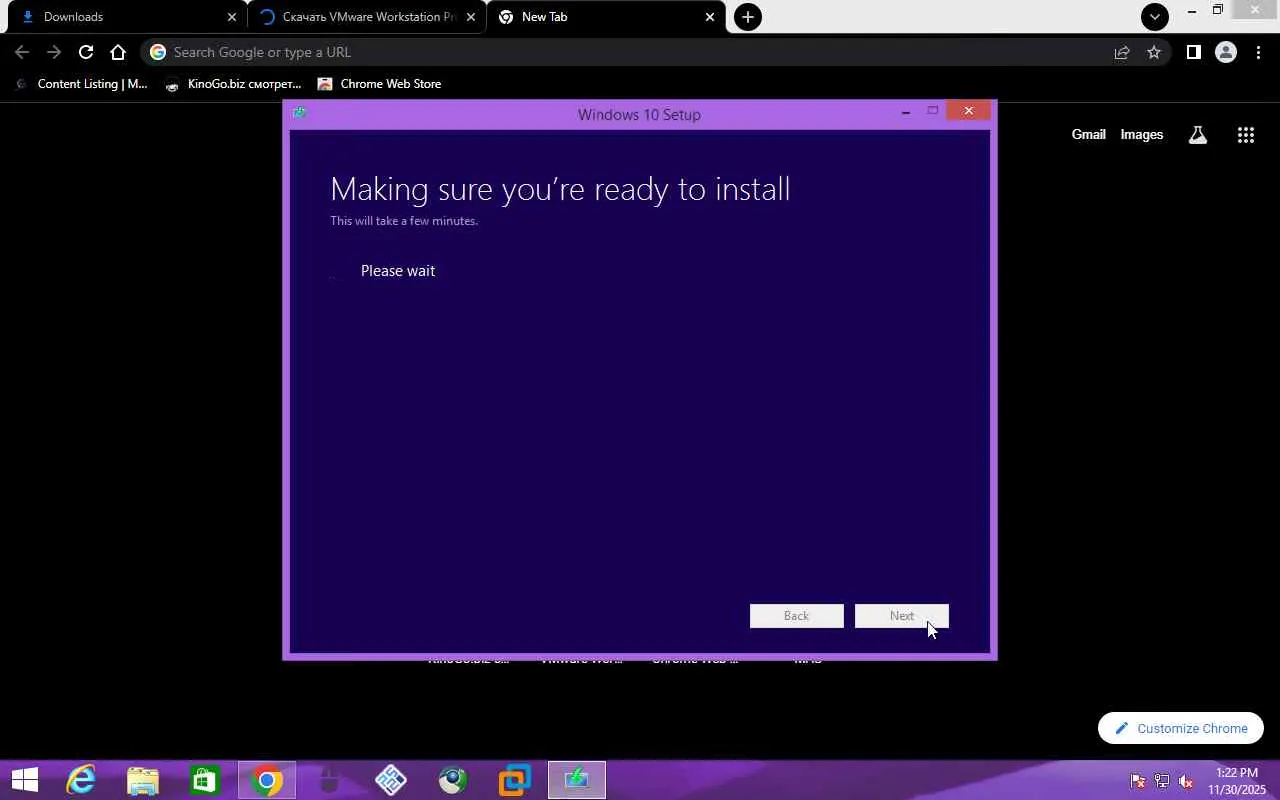Click the Back button in Setup
The image size is (1280, 800).
[797, 616]
